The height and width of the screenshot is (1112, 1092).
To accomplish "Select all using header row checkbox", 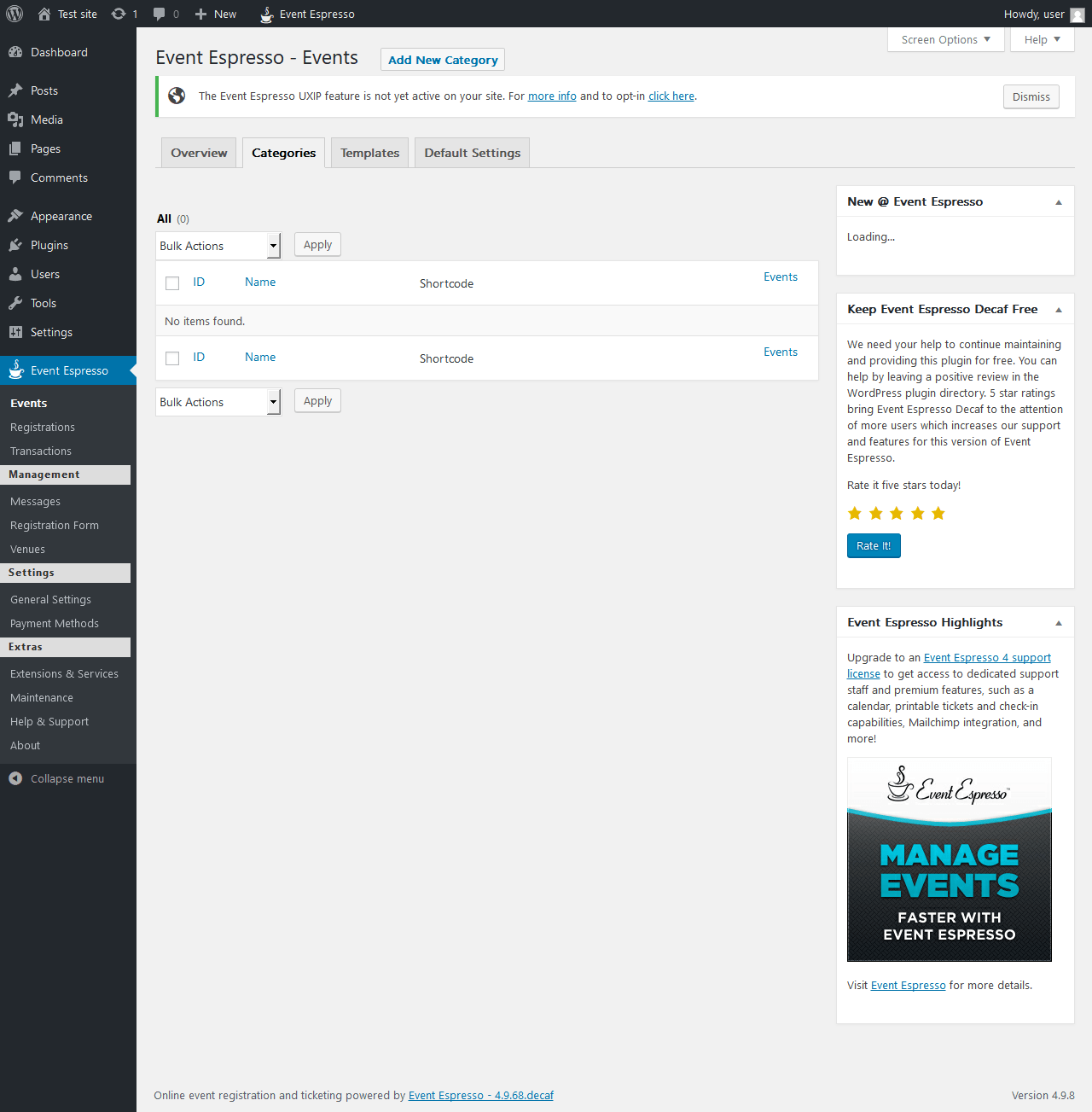I will (172, 283).
